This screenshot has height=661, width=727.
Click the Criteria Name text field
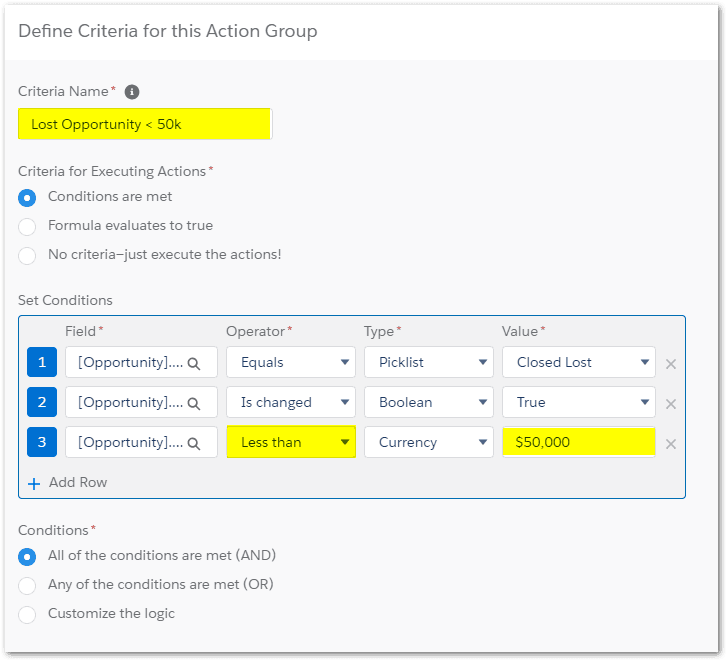[x=145, y=125]
